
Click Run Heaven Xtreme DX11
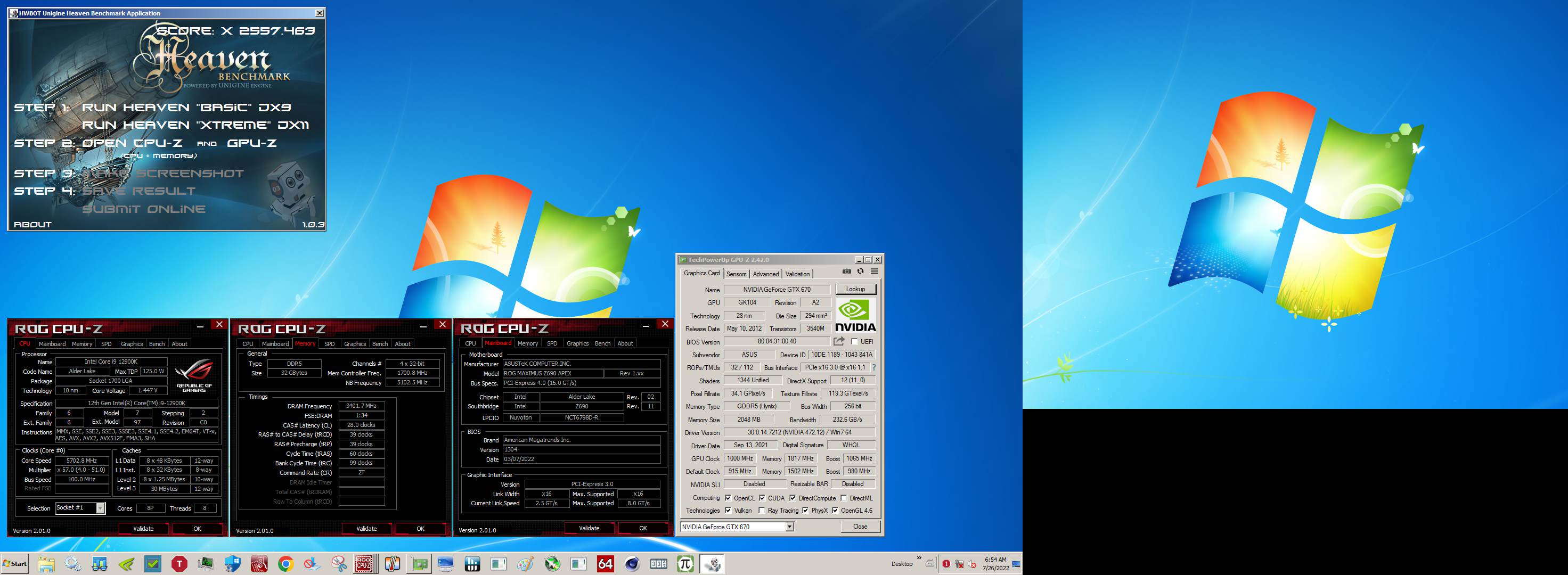195,125
